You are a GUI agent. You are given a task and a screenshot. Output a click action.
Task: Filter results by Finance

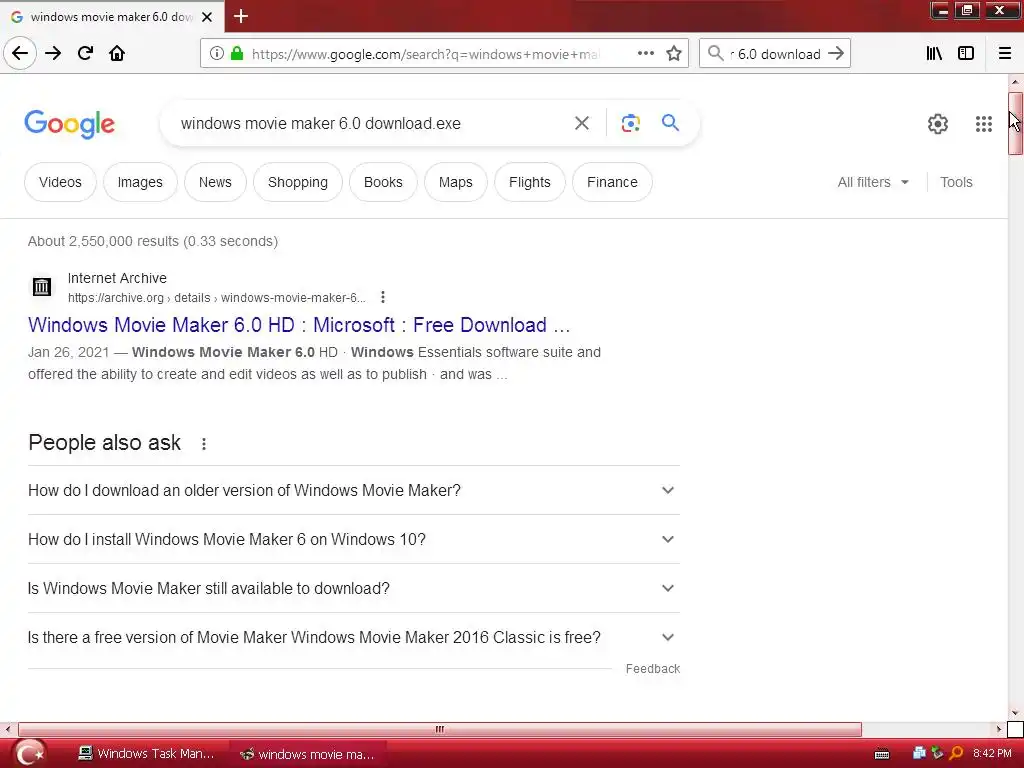(612, 182)
